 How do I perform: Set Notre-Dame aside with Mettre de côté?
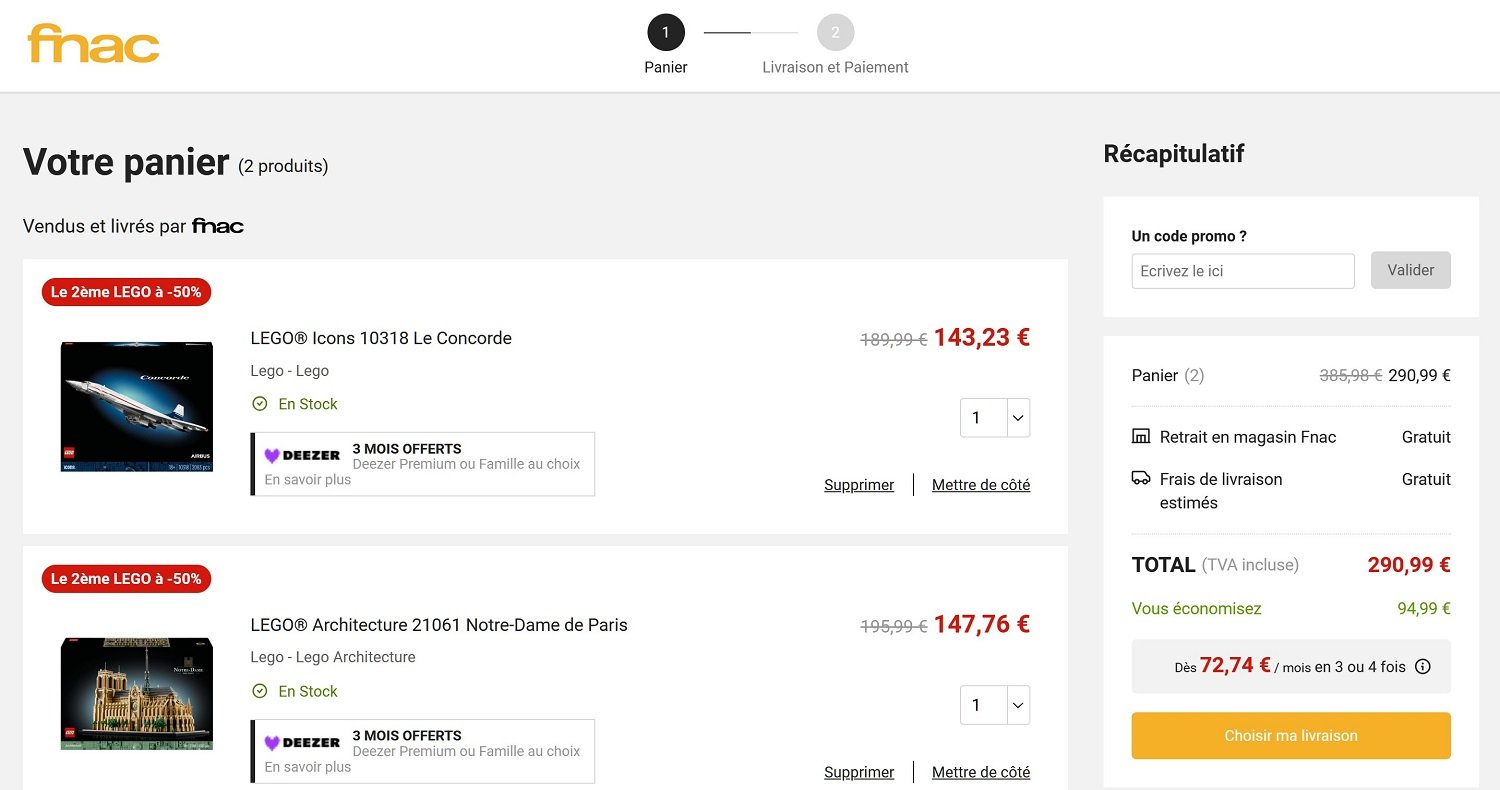pos(981,772)
